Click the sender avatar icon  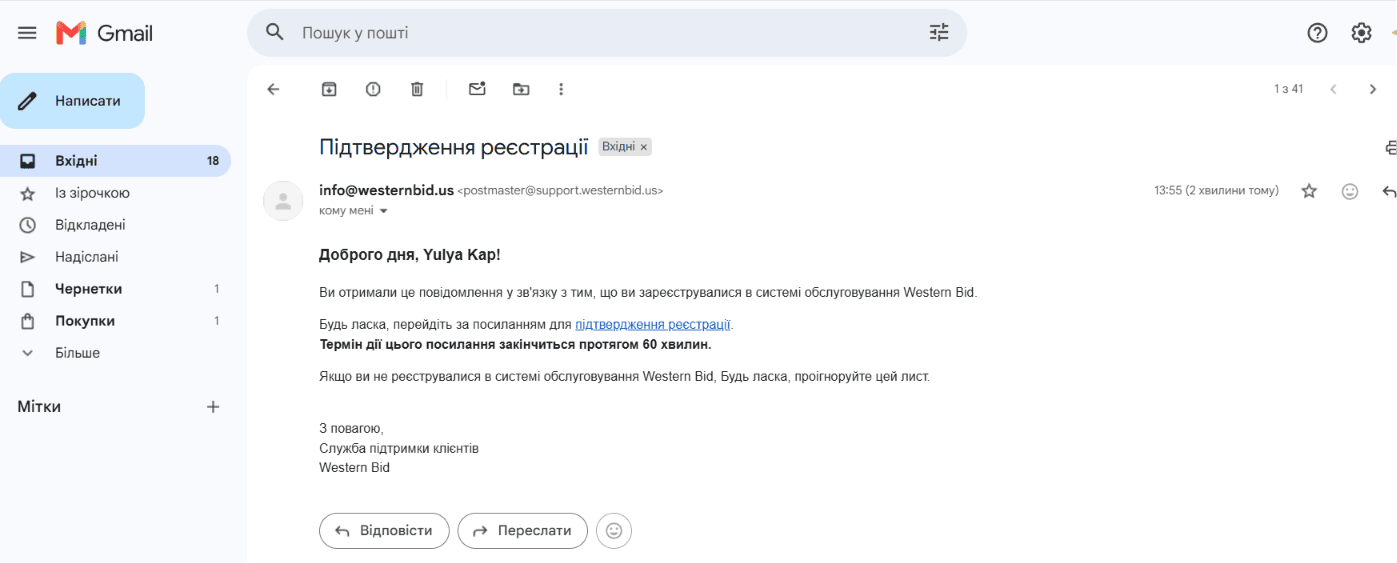(283, 200)
